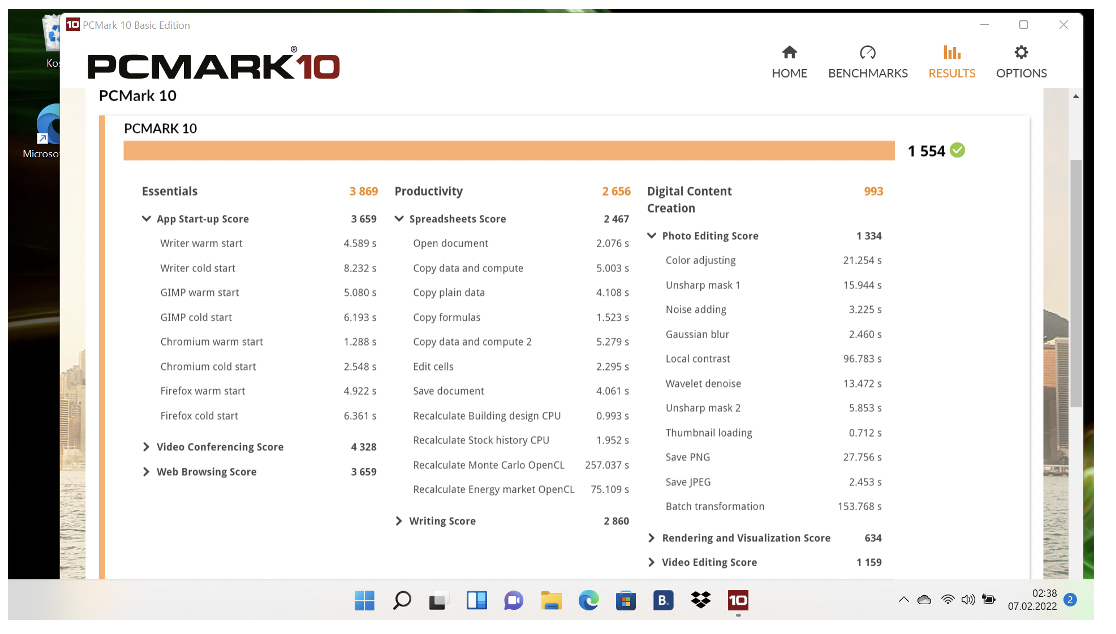Click the GIMP cold start row

268,317
